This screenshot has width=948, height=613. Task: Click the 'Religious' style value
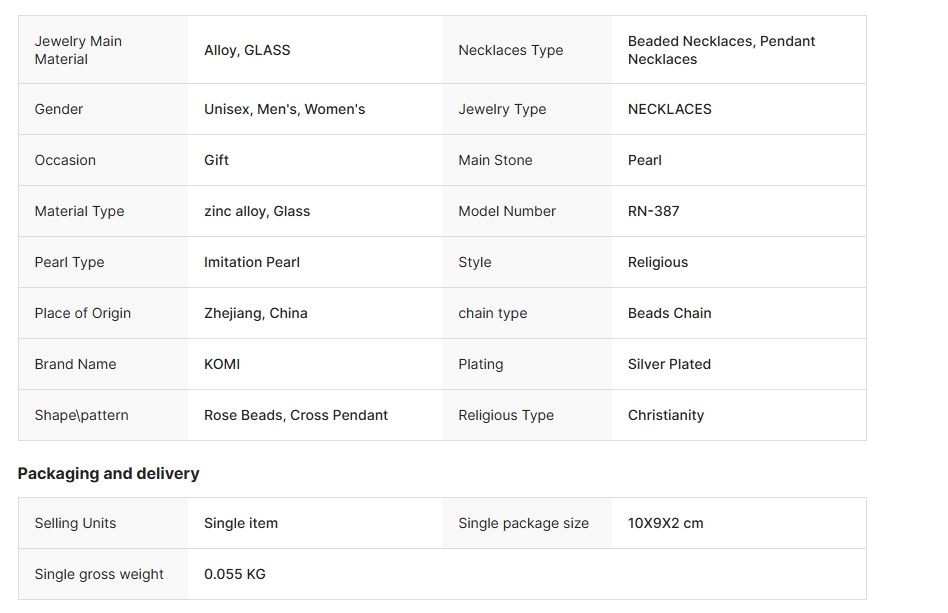pos(657,262)
